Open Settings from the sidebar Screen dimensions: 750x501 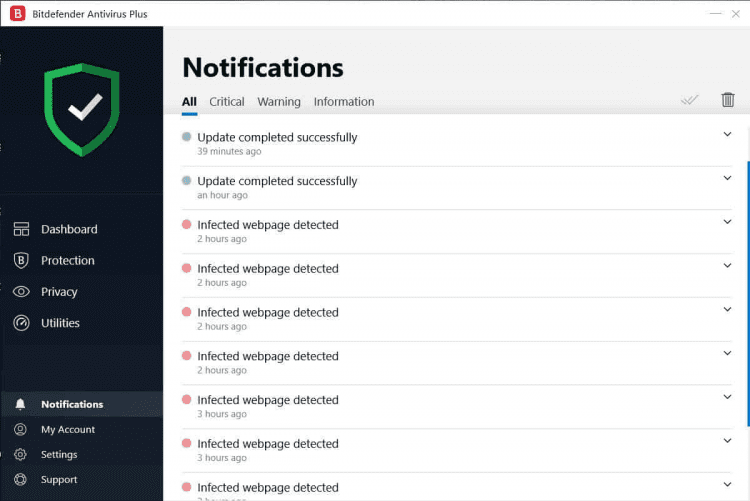(x=59, y=454)
